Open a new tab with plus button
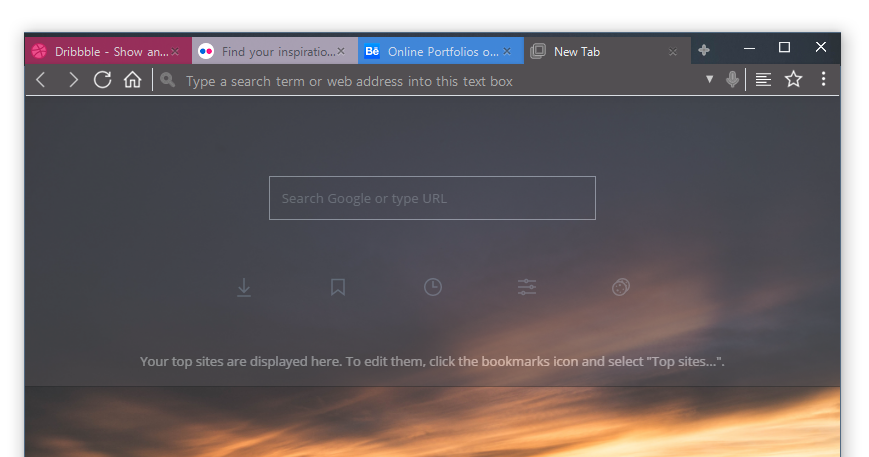Image resolution: width=869 pixels, height=457 pixels. (x=704, y=50)
